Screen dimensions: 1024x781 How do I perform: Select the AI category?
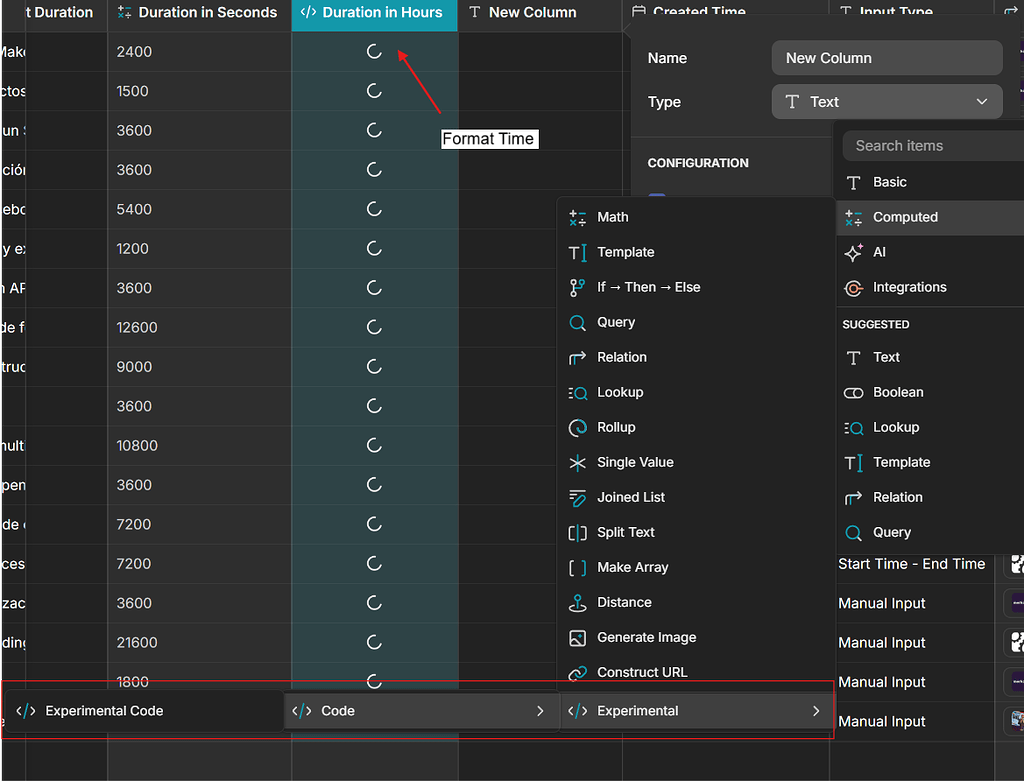pos(880,252)
